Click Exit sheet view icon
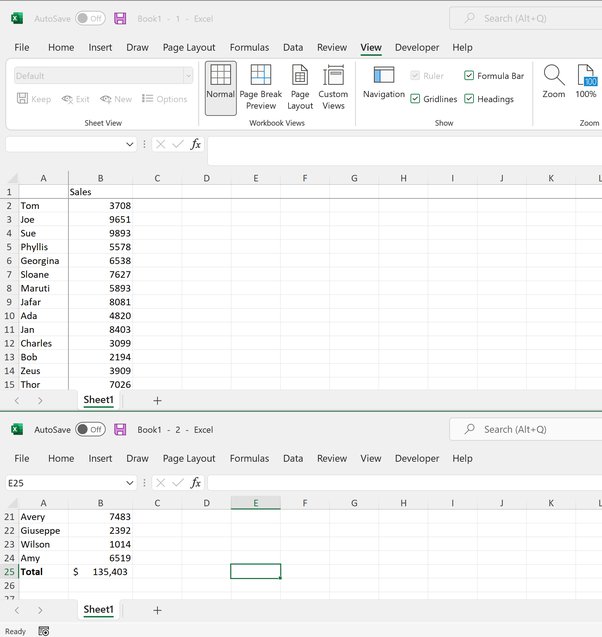602x637 pixels. tap(75, 99)
